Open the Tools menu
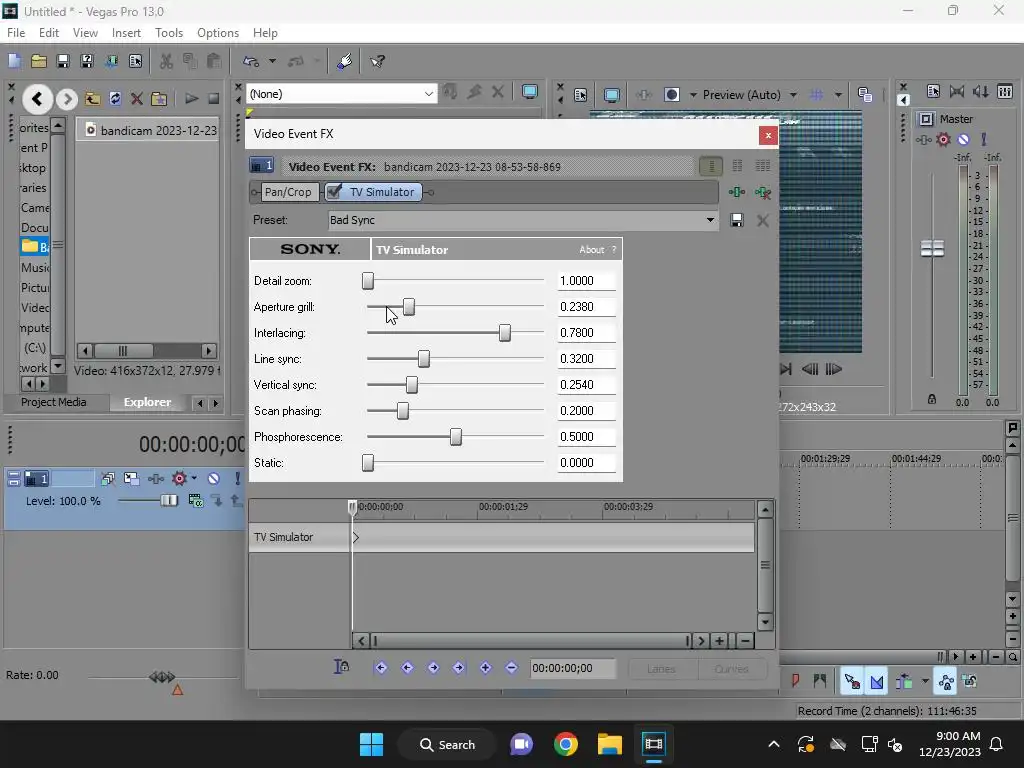This screenshot has width=1024, height=768. pos(168,33)
